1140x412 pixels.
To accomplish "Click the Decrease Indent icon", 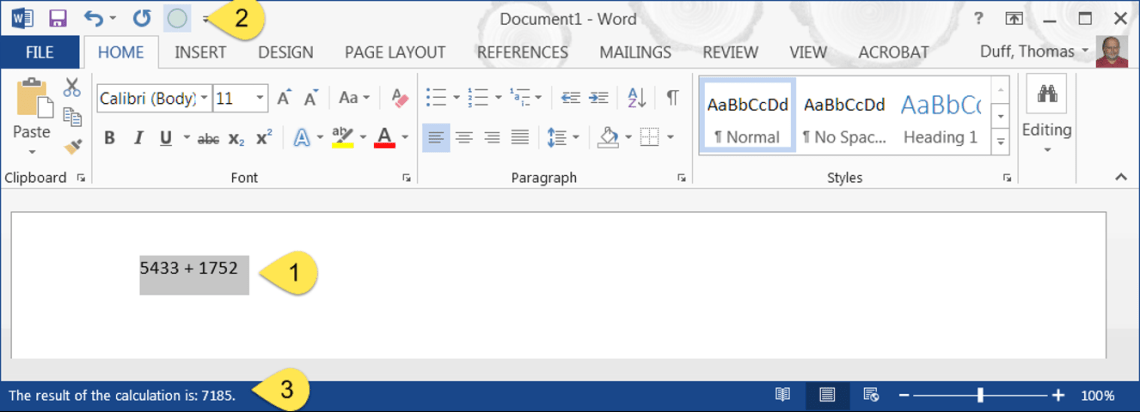I will pyautogui.click(x=571, y=97).
